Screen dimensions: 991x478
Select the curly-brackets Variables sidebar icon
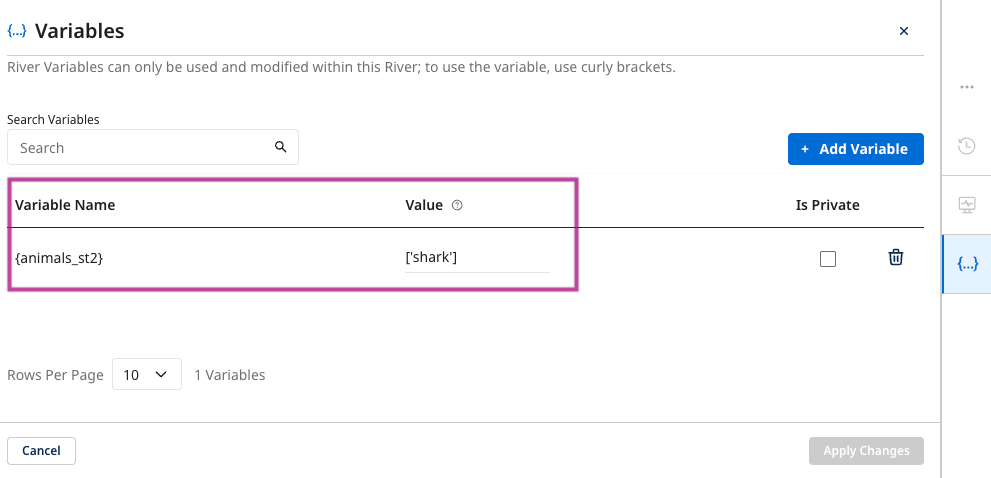pos(967,264)
